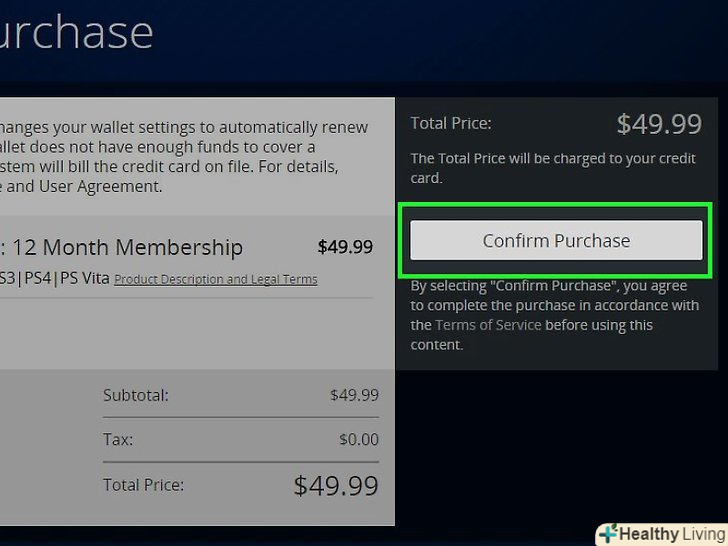728x546 pixels.
Task: Click the $0.00 tax amount
Action: (358, 439)
